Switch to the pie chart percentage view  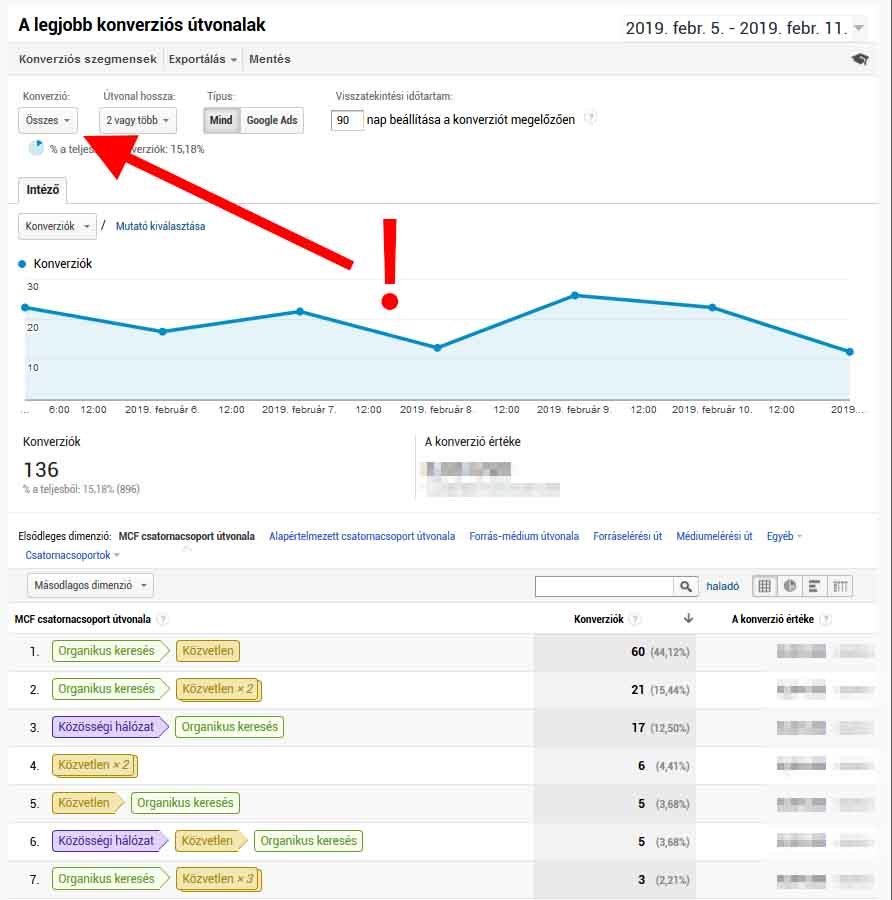pyautogui.click(x=790, y=587)
